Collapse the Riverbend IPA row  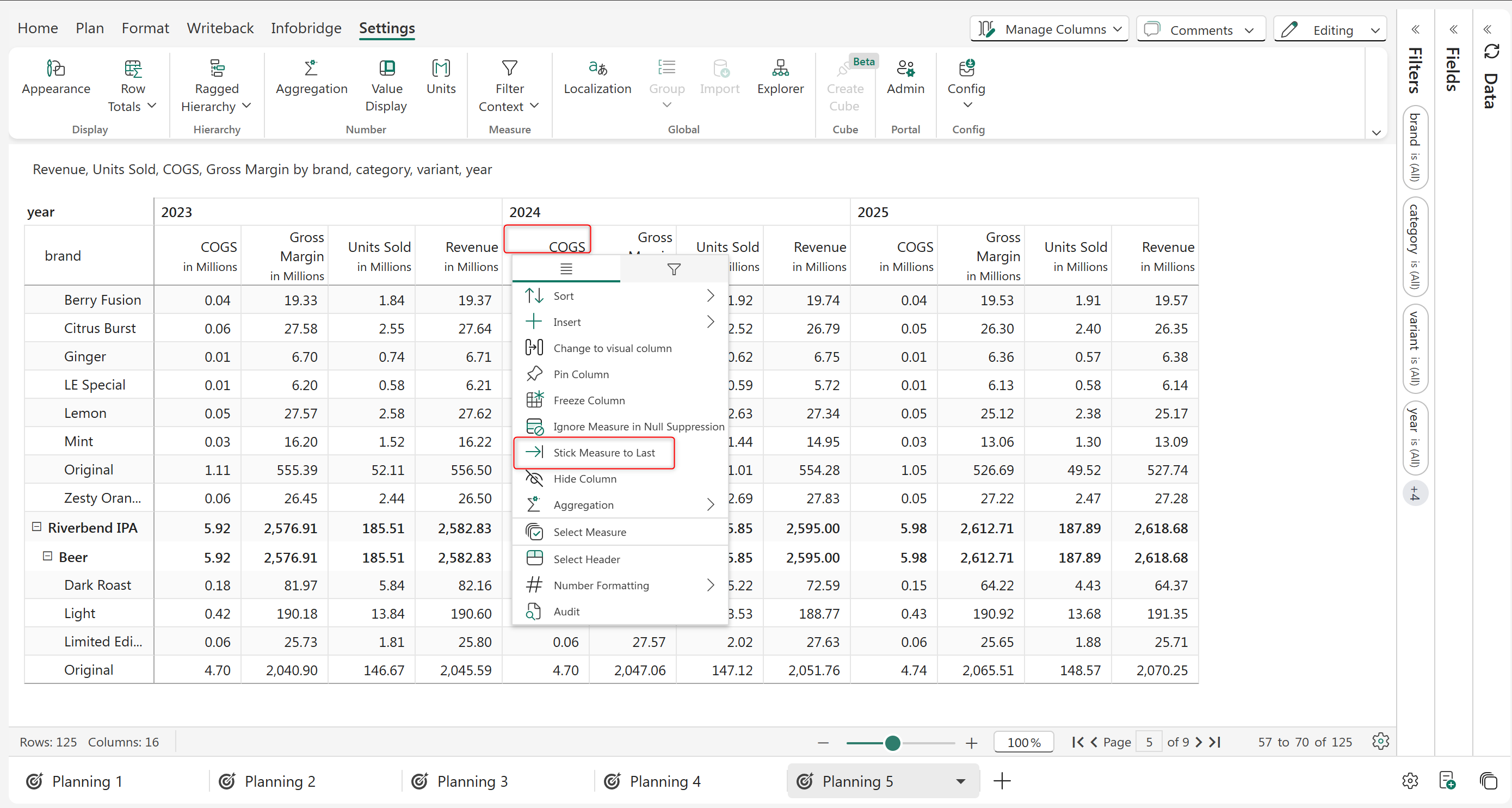point(36,527)
